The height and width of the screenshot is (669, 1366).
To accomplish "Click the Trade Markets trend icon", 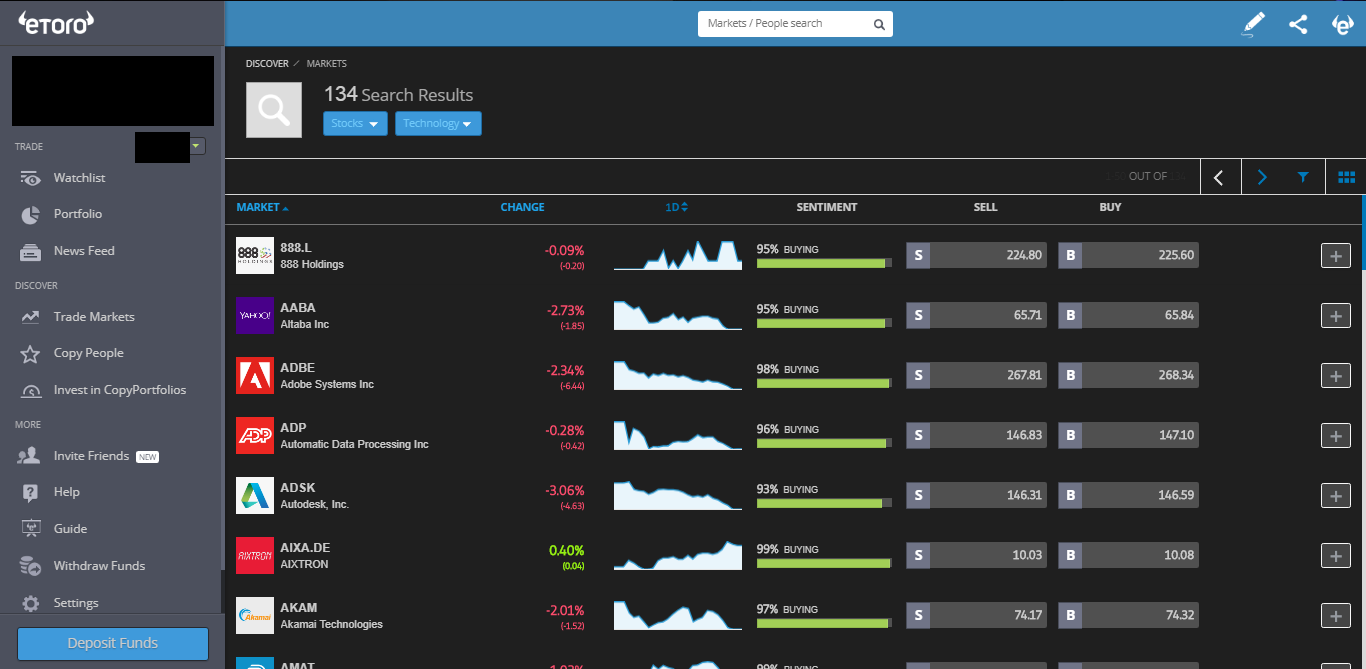I will click(31, 317).
